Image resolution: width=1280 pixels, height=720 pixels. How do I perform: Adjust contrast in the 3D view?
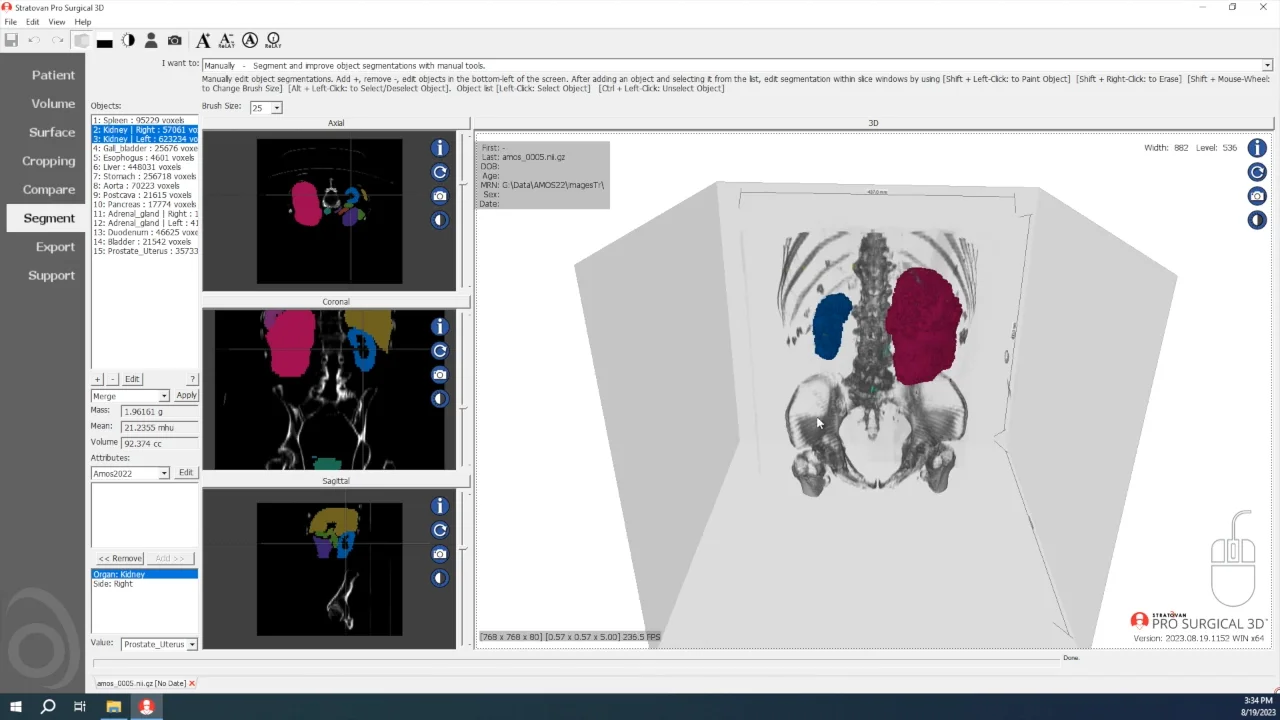click(x=1257, y=220)
